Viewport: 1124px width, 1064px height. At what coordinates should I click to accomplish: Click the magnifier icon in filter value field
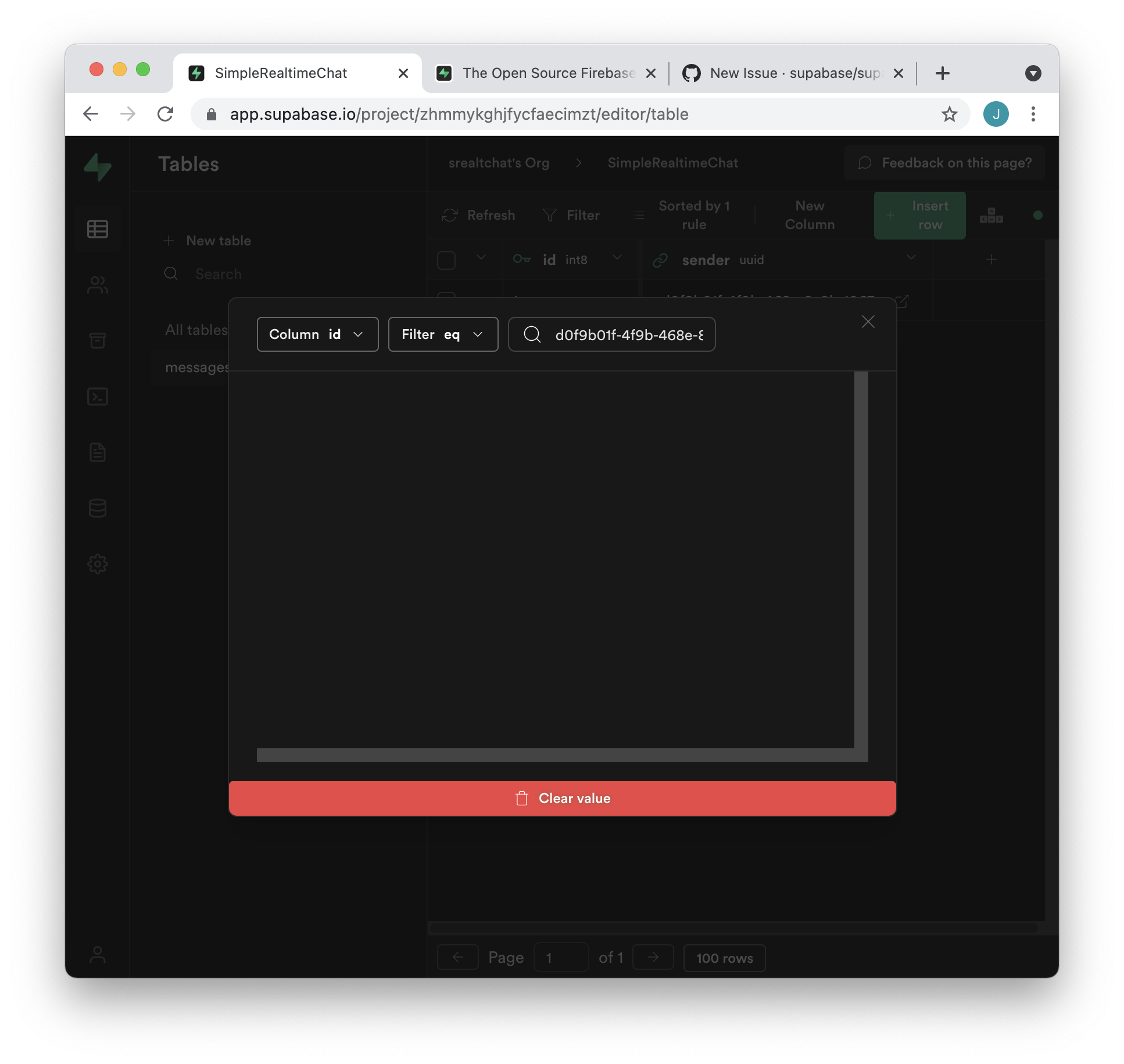coord(532,334)
